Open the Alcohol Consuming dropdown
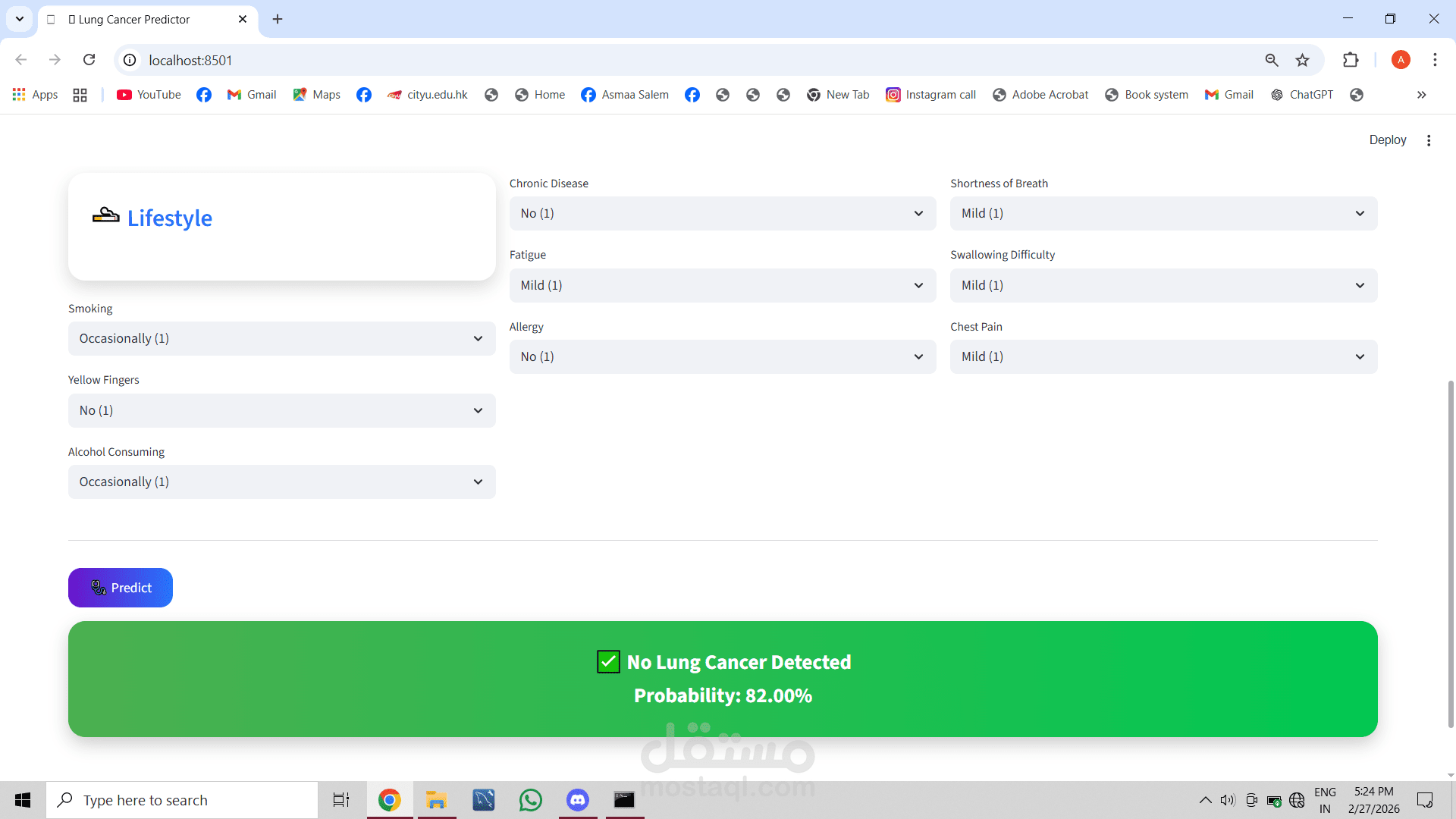The image size is (1456, 819). 281,482
